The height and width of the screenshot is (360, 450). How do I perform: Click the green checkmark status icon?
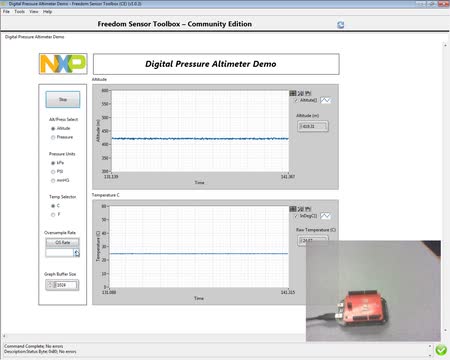(441, 350)
